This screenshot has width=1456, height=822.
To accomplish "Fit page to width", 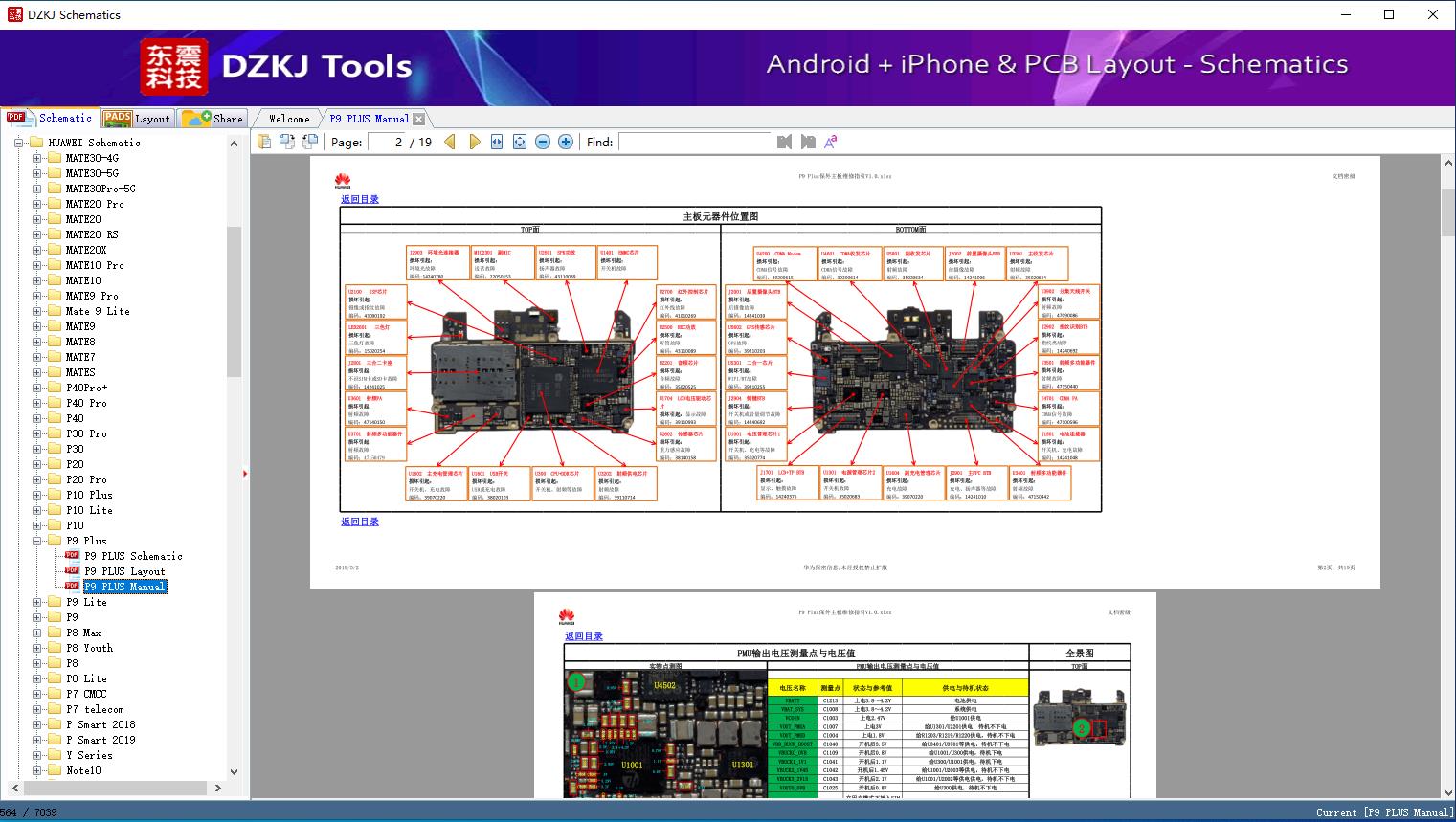I will point(497,142).
